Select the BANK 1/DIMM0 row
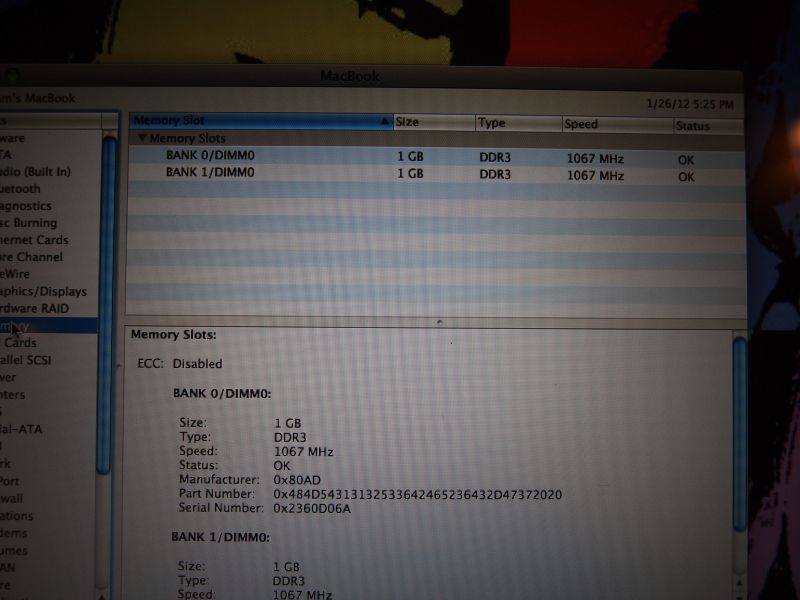This screenshot has height=600, width=800. click(436, 173)
